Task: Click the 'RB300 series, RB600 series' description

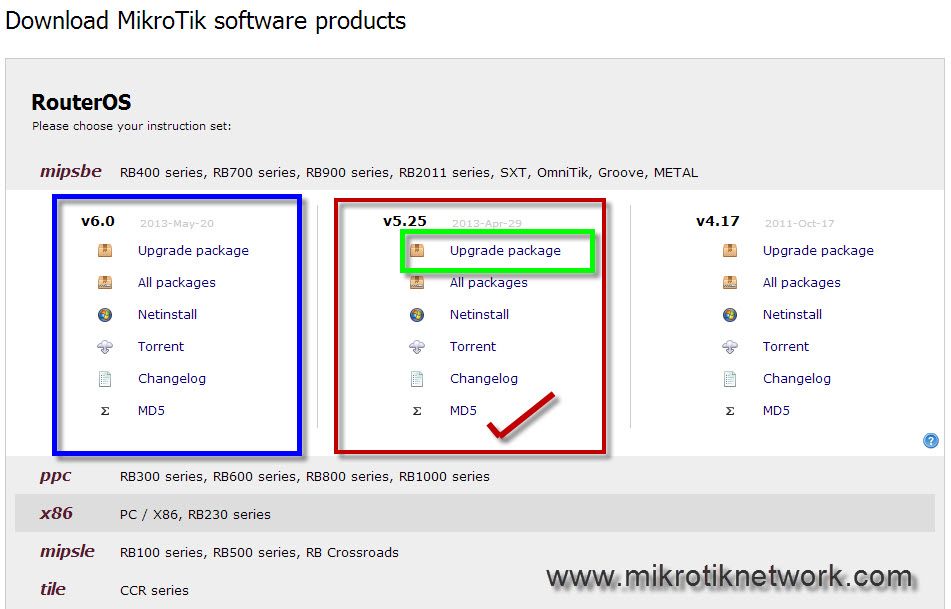Action: pyautogui.click(x=304, y=477)
